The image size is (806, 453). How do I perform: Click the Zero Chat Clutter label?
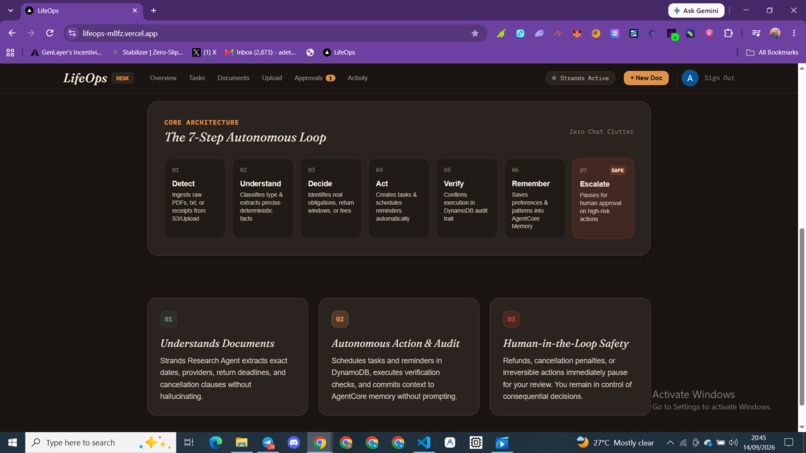601,132
